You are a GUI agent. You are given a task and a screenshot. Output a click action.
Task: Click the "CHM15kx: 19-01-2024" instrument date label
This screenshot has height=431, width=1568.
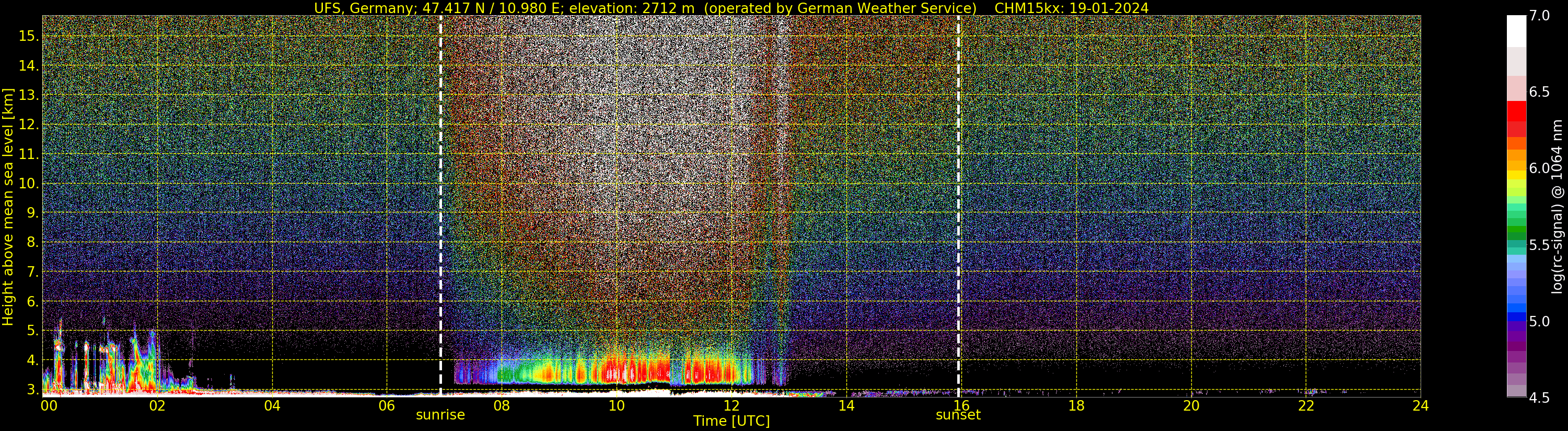click(1071, 8)
